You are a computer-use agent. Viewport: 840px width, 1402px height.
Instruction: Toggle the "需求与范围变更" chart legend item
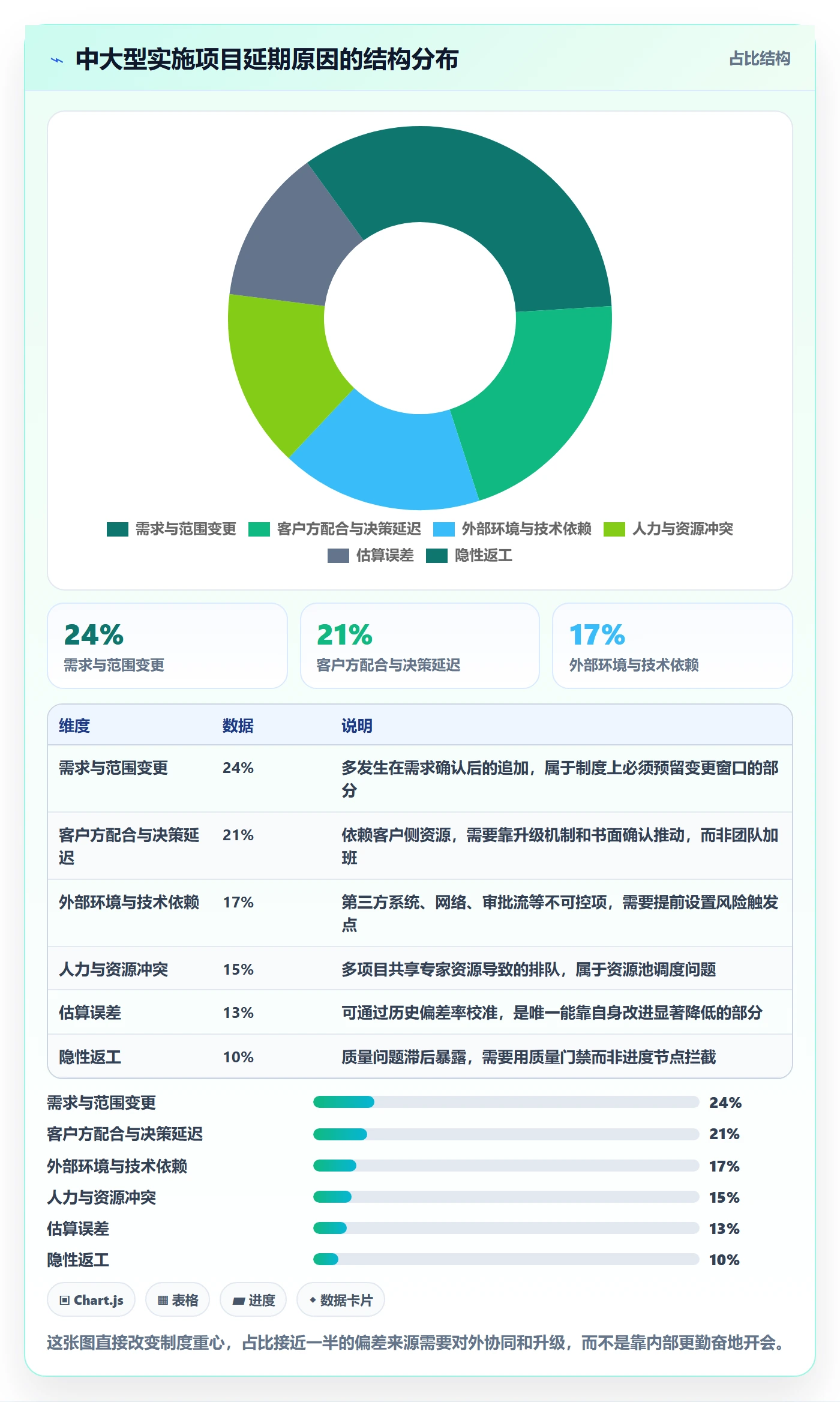[x=172, y=529]
